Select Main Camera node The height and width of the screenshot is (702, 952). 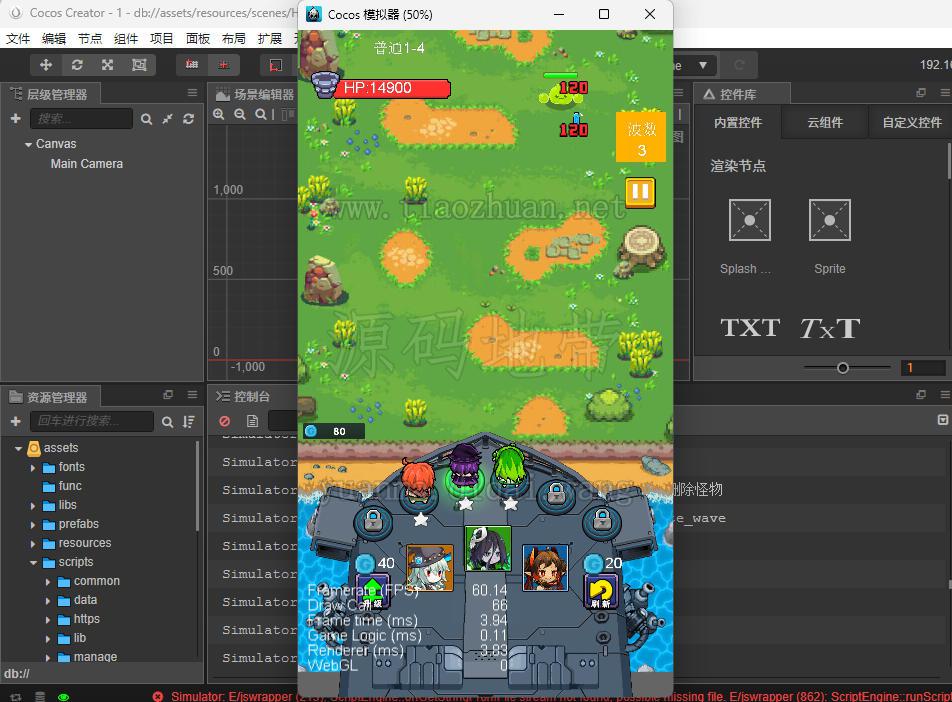coord(87,164)
